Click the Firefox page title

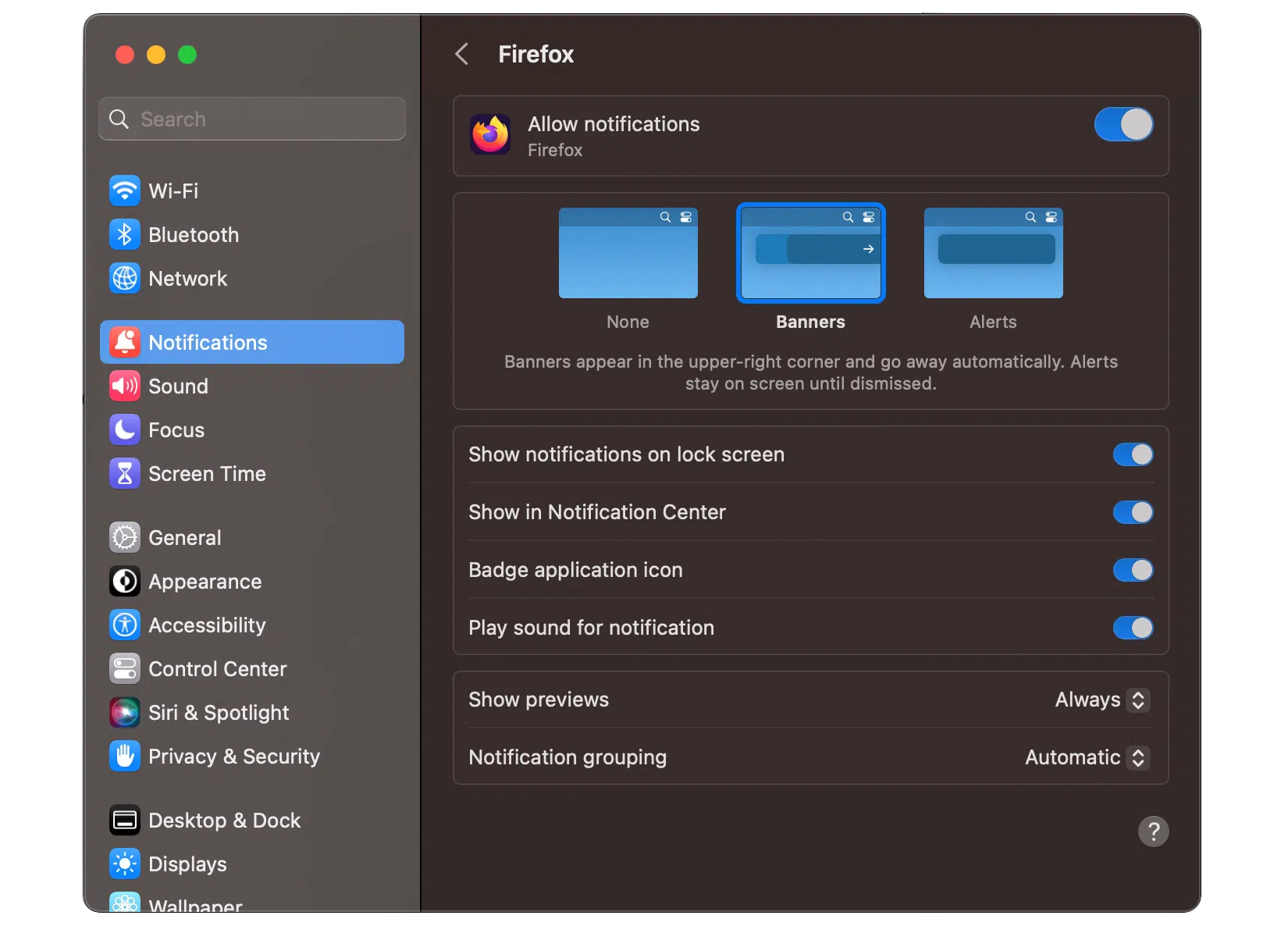(535, 54)
